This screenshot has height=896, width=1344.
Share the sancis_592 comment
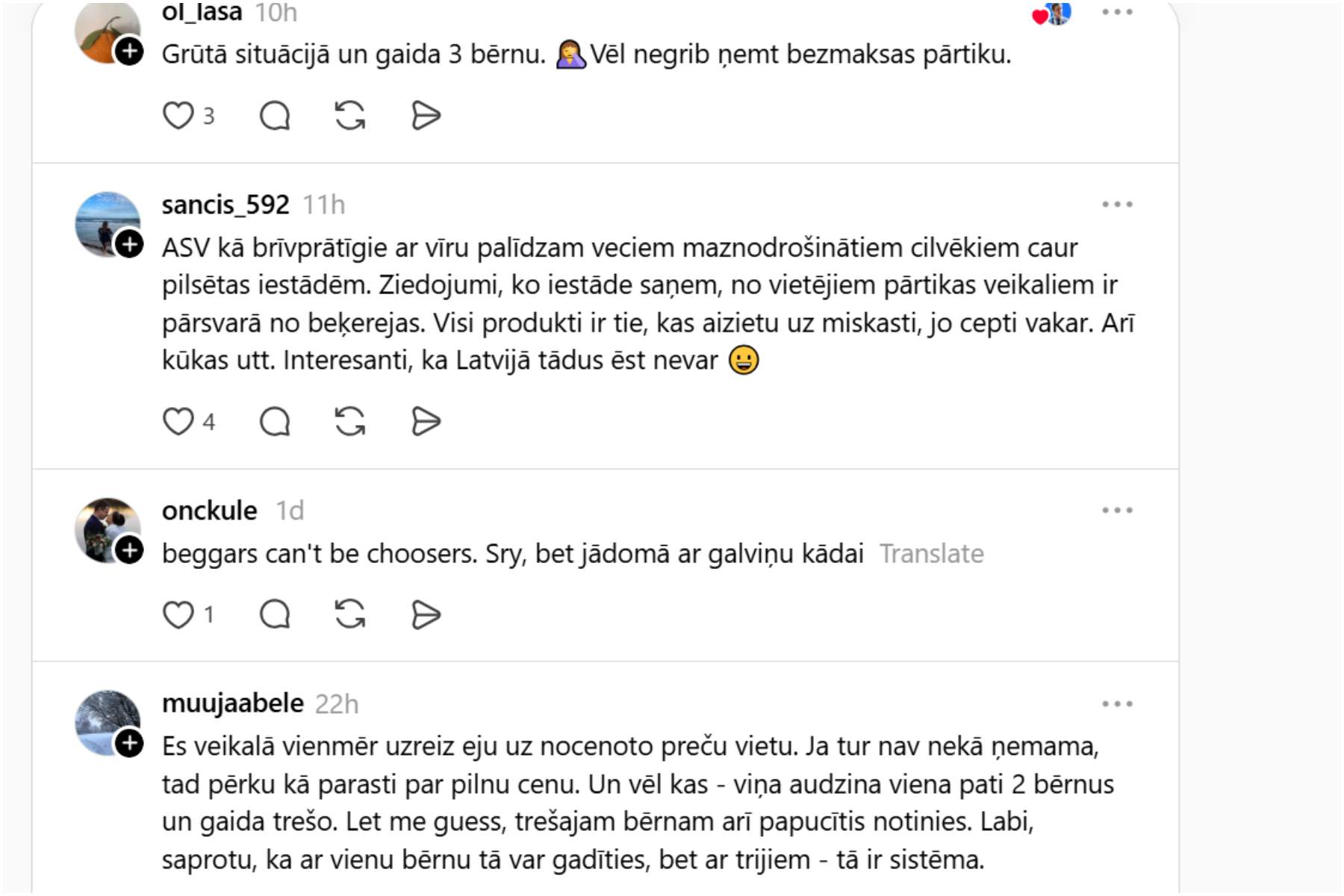(x=426, y=422)
